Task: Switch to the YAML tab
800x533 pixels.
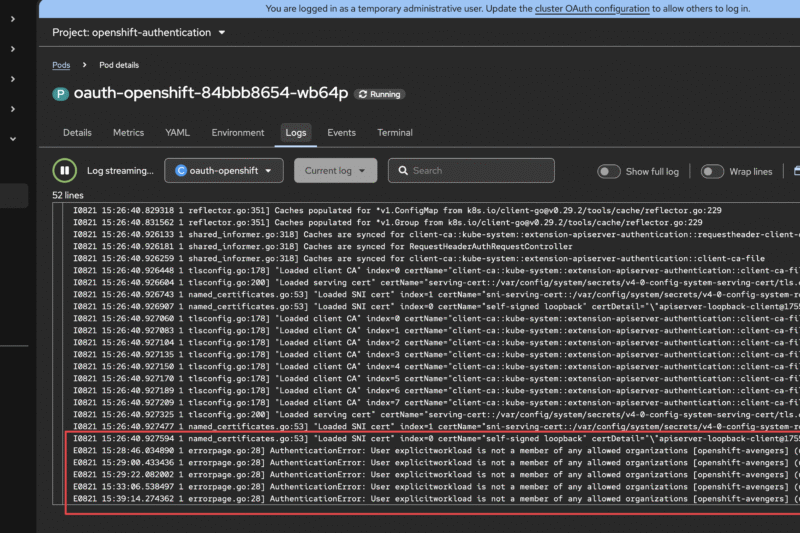Action: pyautogui.click(x=178, y=133)
